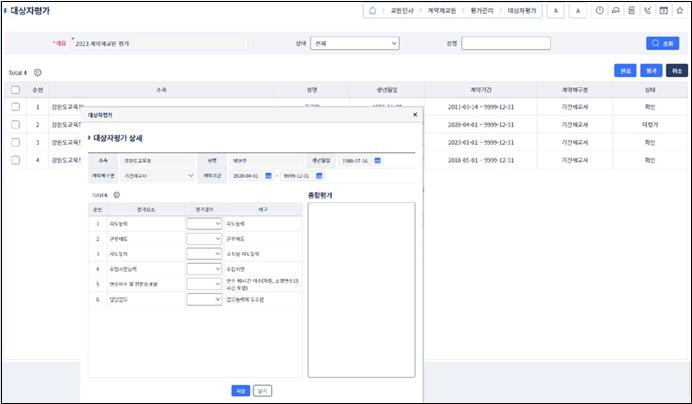Viewport: 692px width, 404px height.
Task: Open the clock timer icon in top toolbar
Action: (x=599, y=11)
